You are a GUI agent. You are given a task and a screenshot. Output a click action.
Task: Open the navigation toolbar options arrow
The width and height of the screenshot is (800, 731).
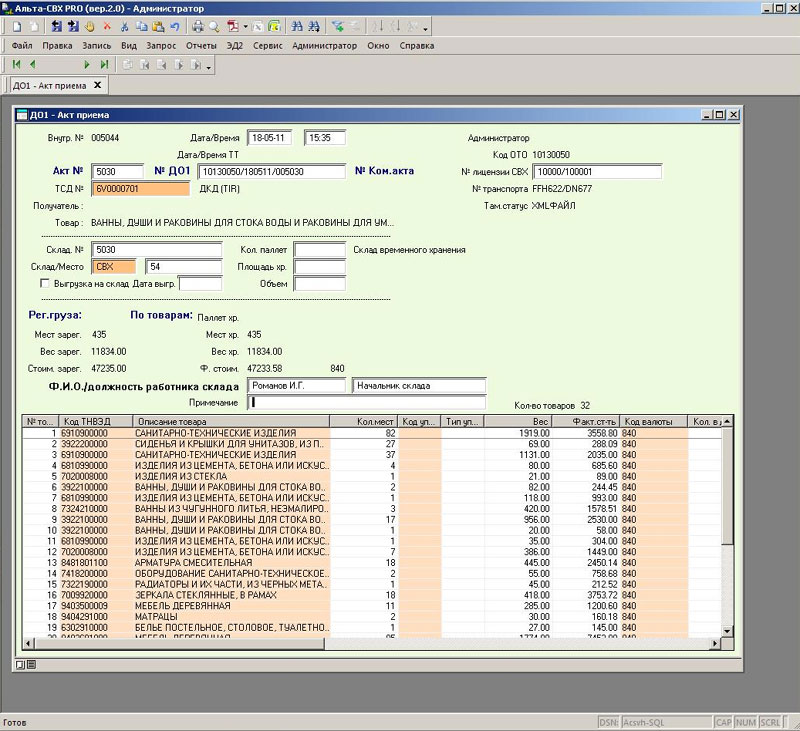coord(209,67)
